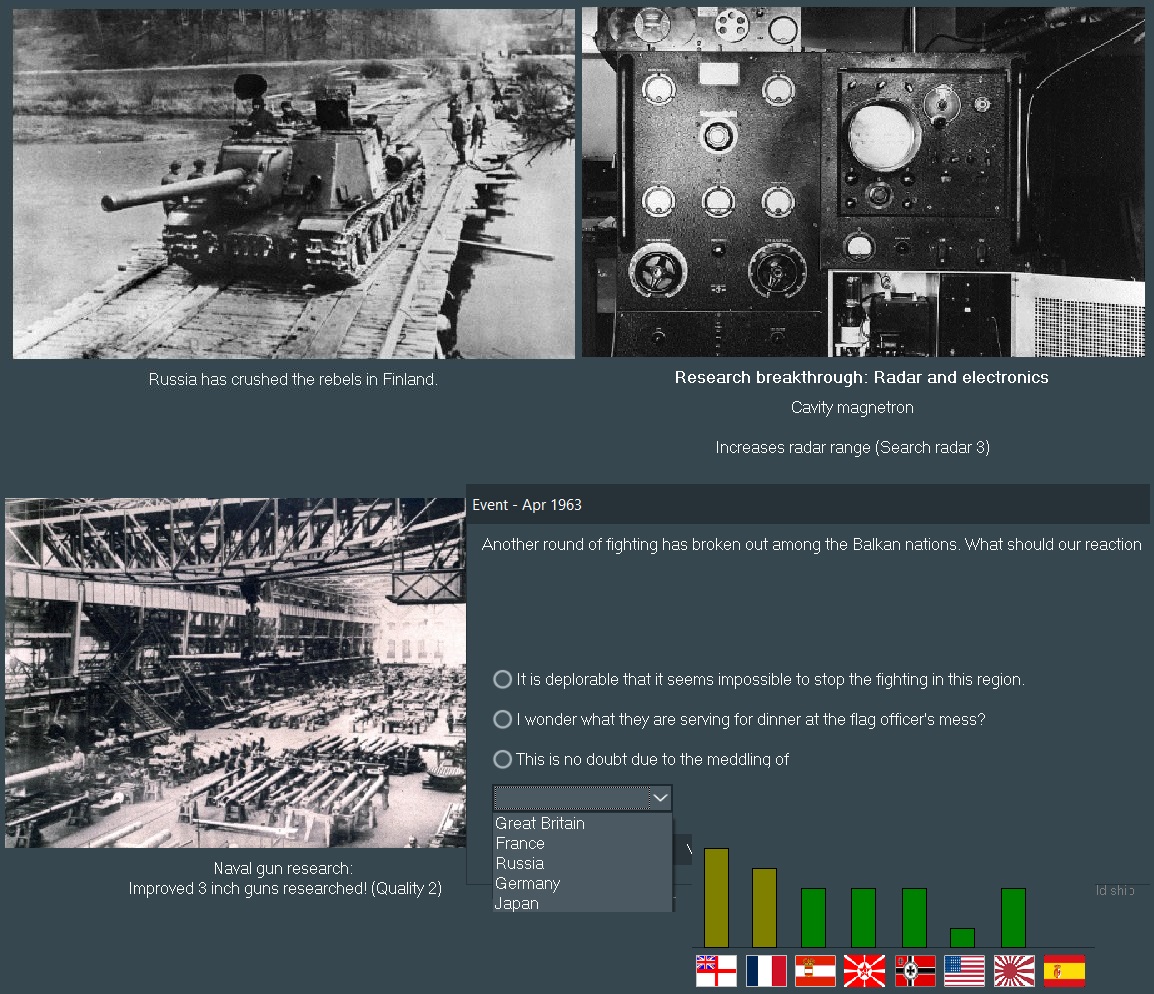Click the France olive strength bar

point(764,908)
